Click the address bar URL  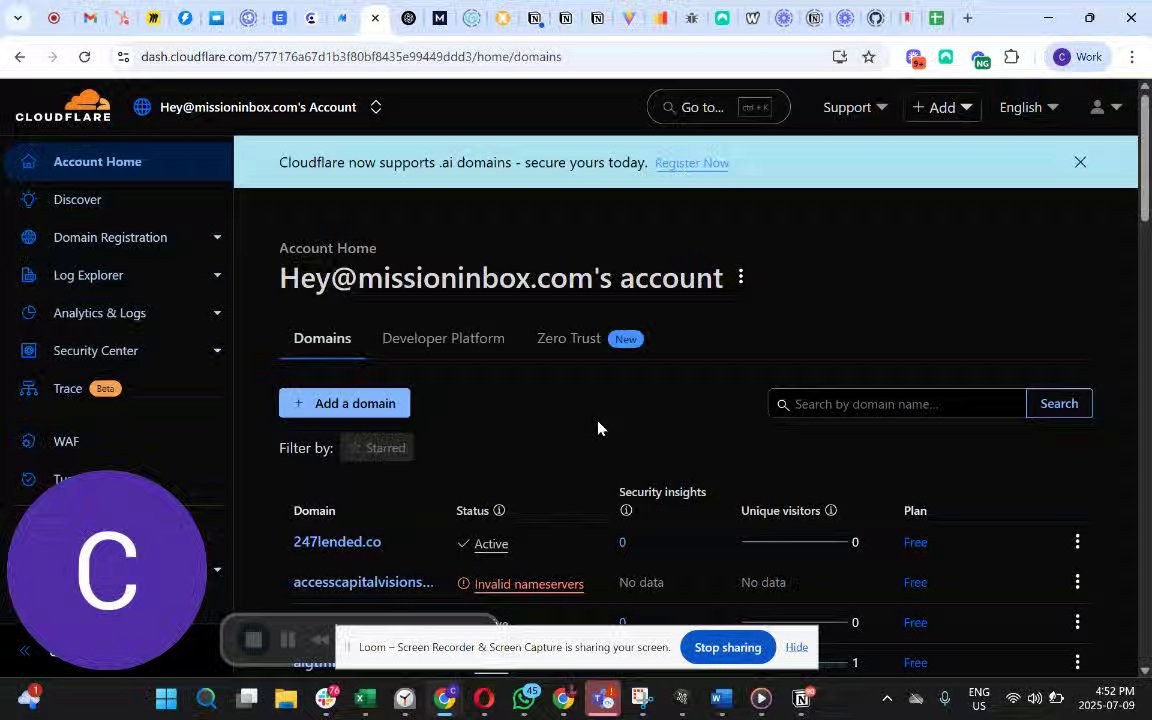tap(351, 57)
